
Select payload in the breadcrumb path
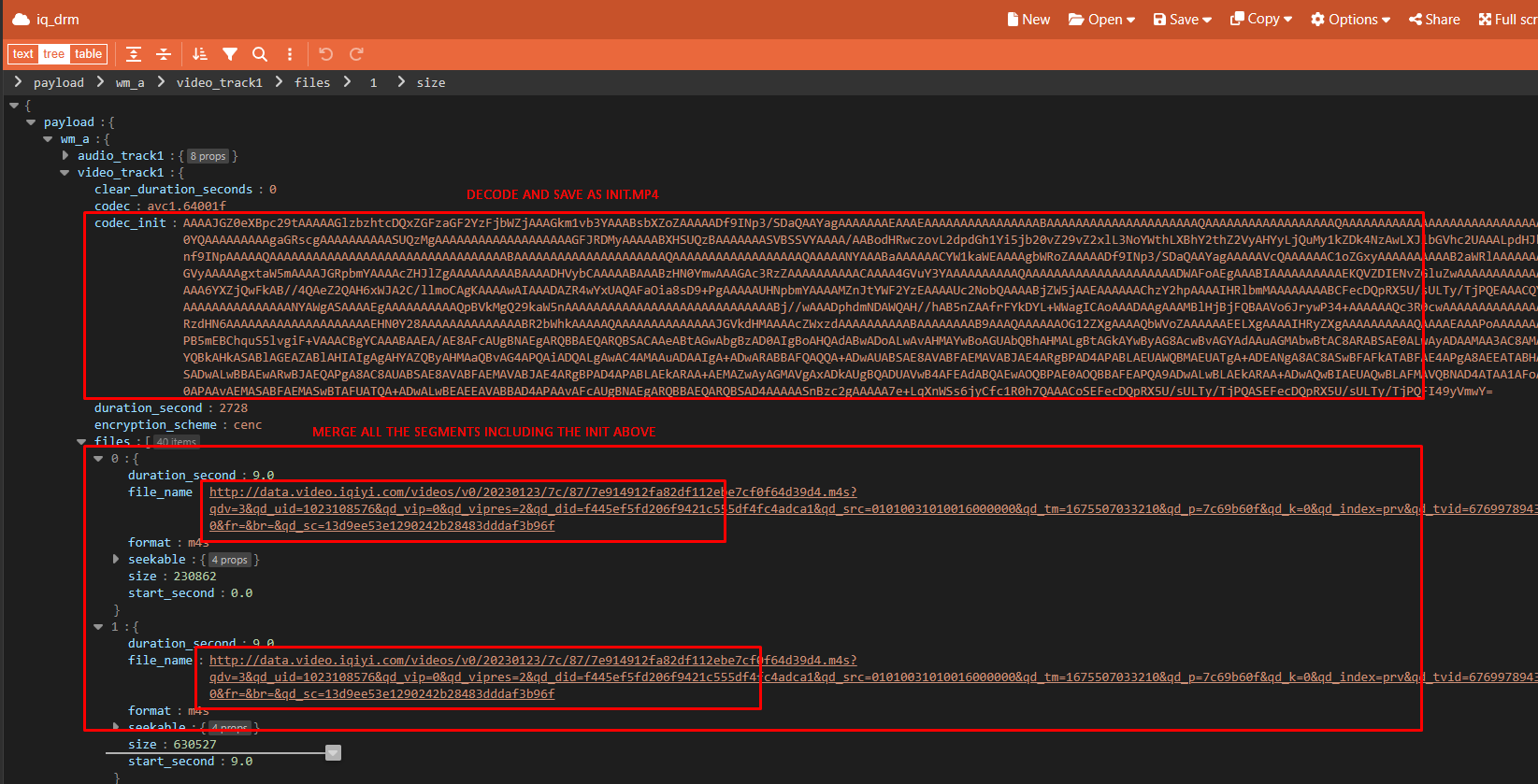click(x=59, y=82)
